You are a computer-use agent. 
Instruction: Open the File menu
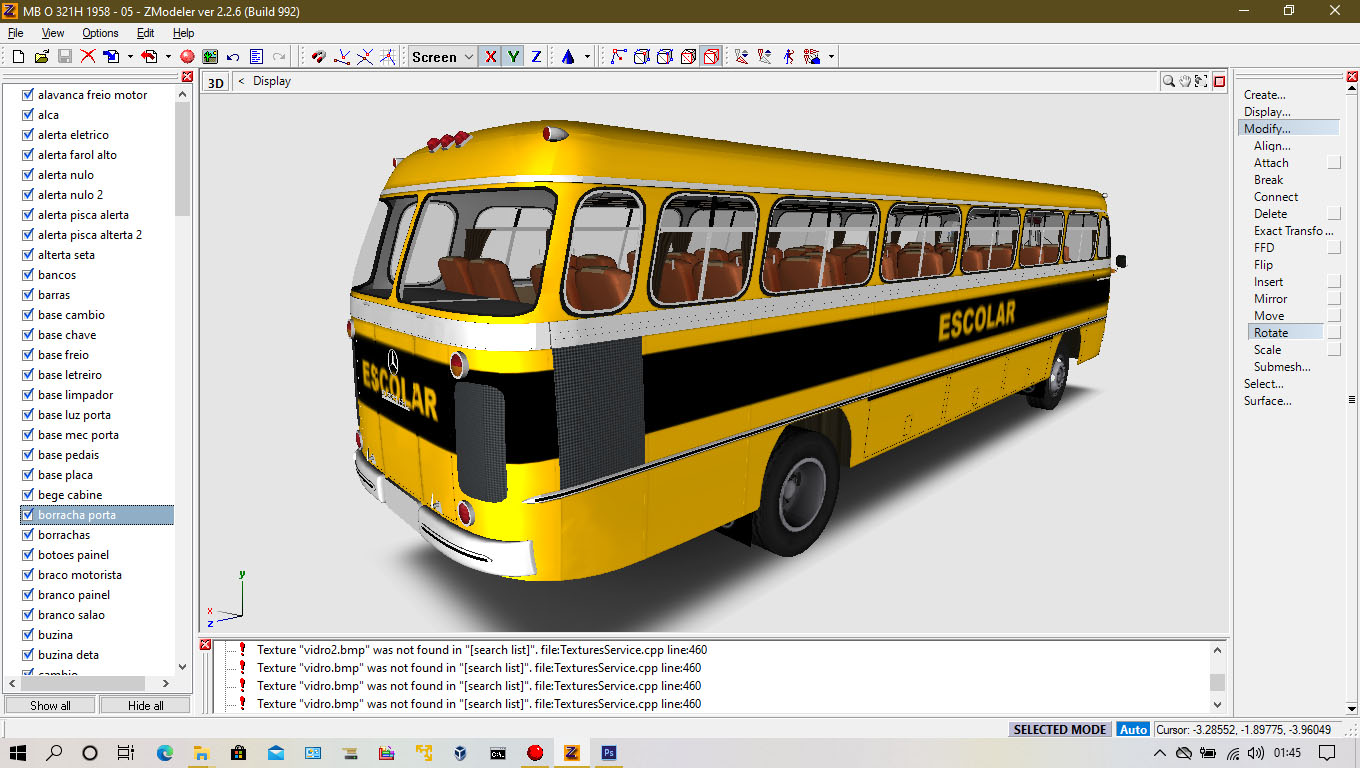[x=15, y=33]
